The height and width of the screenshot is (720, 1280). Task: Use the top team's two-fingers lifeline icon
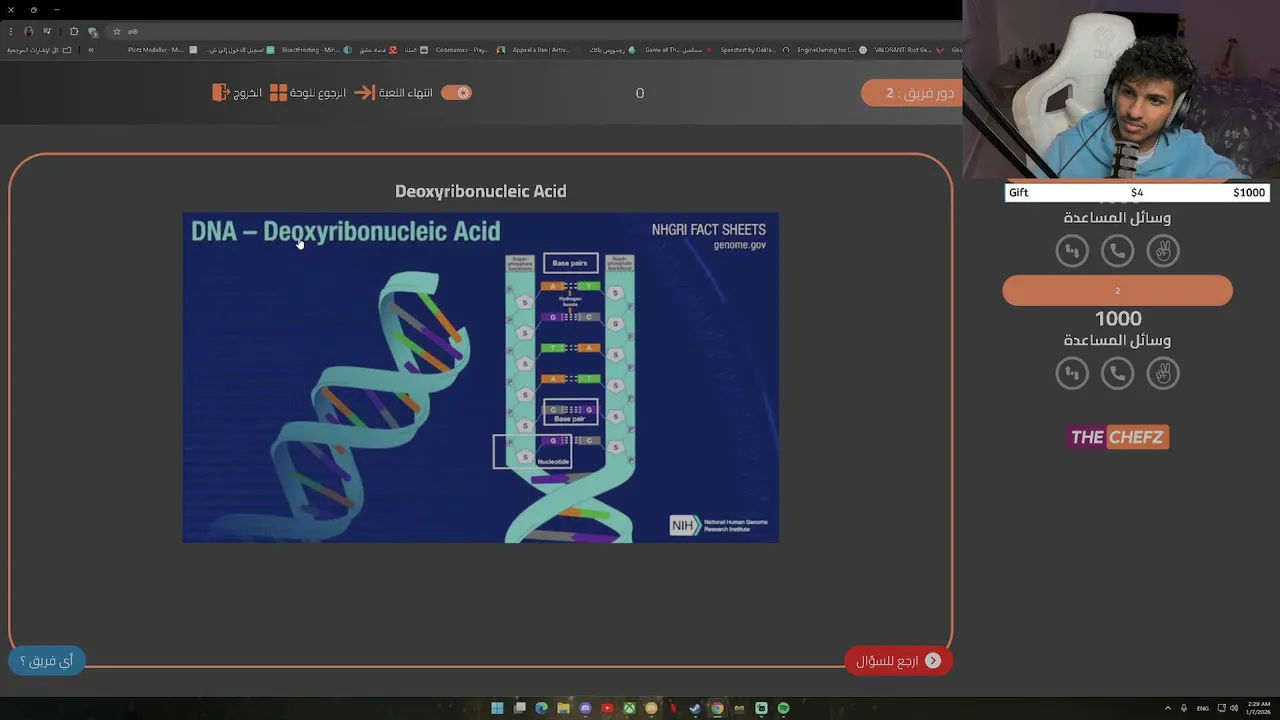pos(1163,250)
